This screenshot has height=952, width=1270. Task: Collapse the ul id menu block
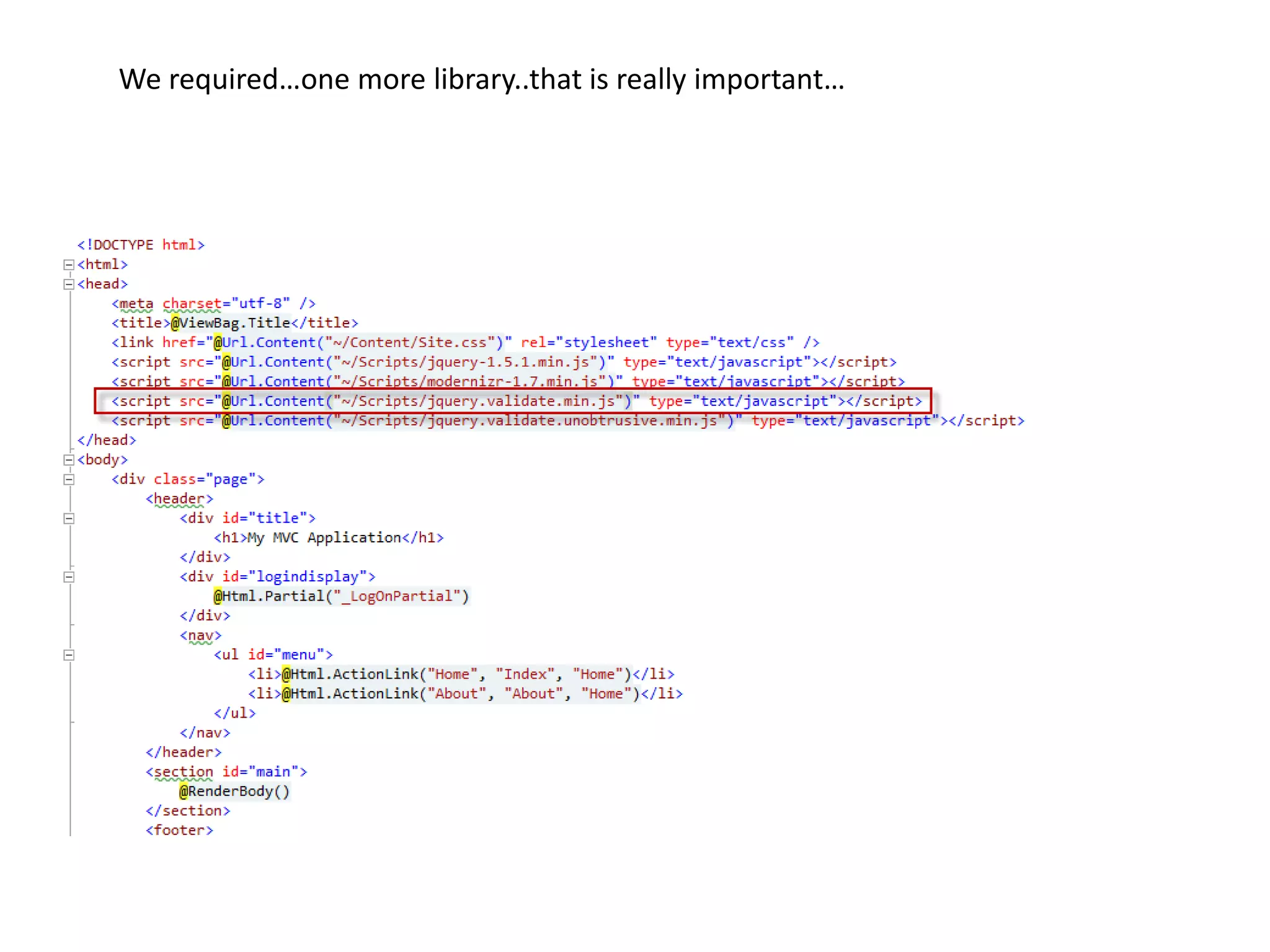69,655
